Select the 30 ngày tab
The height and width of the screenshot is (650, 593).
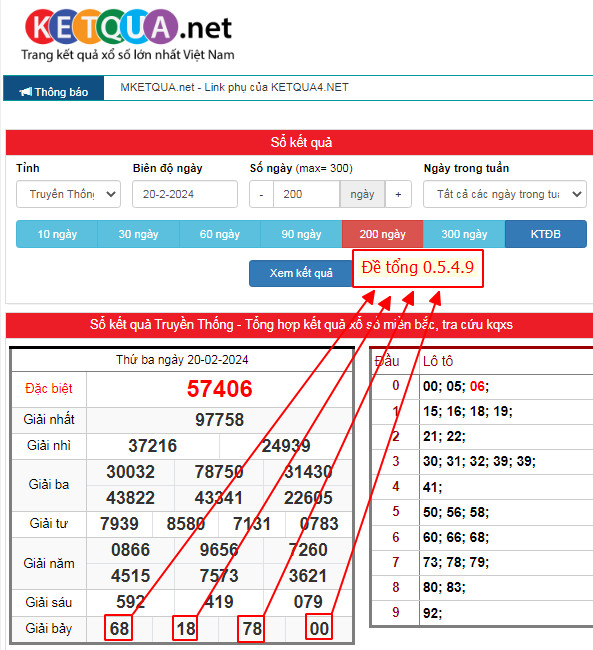(x=139, y=234)
